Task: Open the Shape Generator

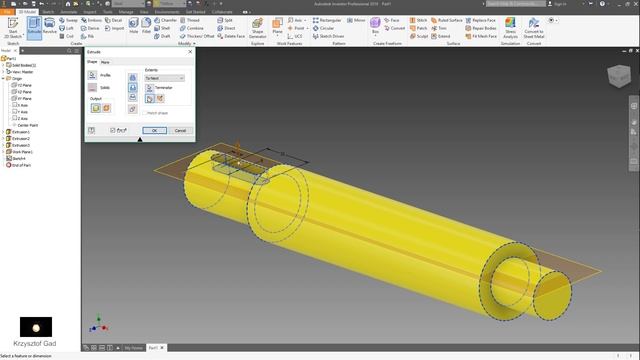Action: pos(258,28)
